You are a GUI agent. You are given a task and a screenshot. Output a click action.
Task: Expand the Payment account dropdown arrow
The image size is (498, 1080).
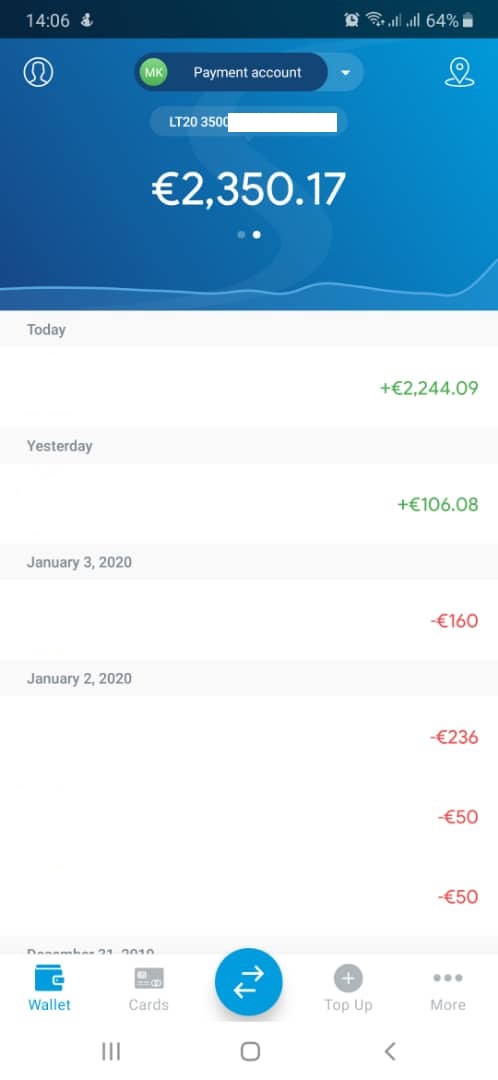coord(346,72)
